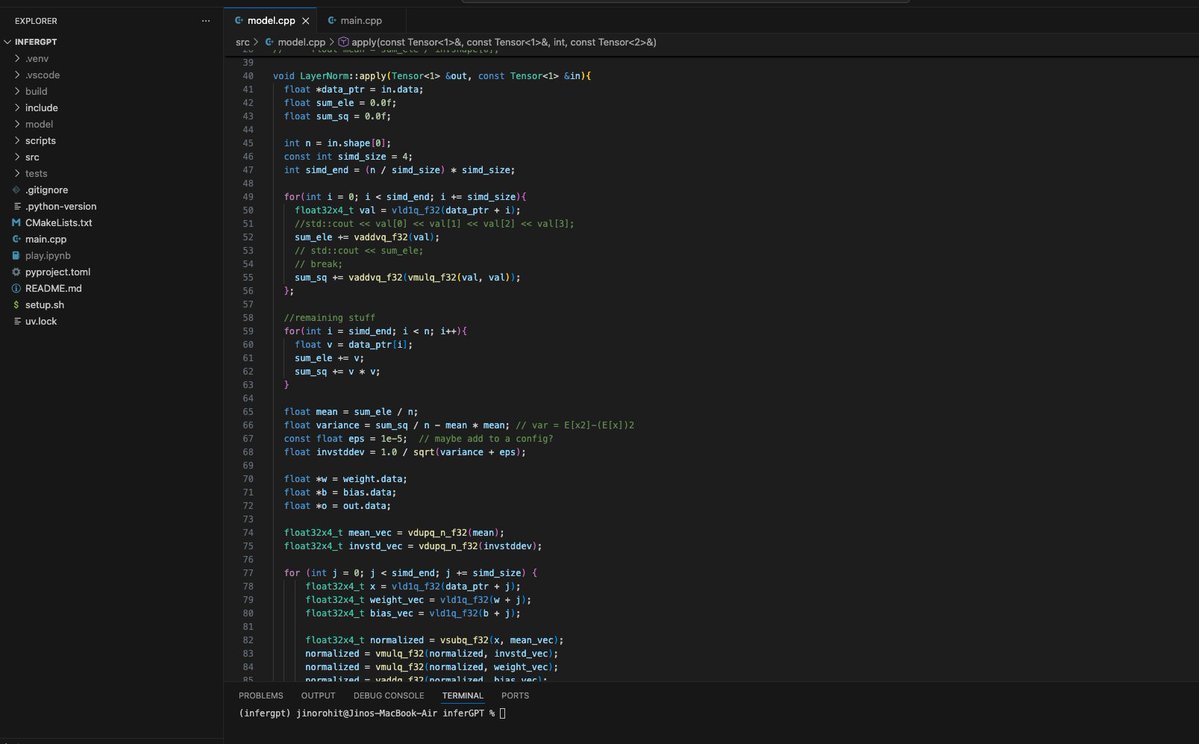1199x744 pixels.
Task: Click the breadcrumb method symbol icon
Action: [x=343, y=42]
